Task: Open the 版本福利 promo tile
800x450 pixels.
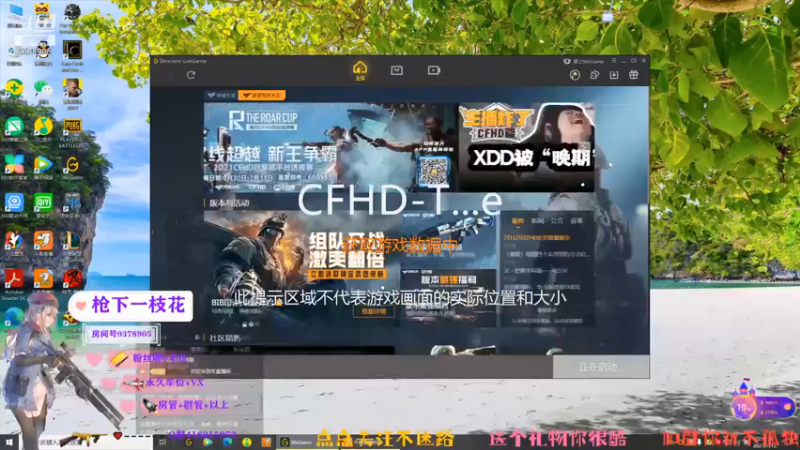Action: tap(448, 298)
